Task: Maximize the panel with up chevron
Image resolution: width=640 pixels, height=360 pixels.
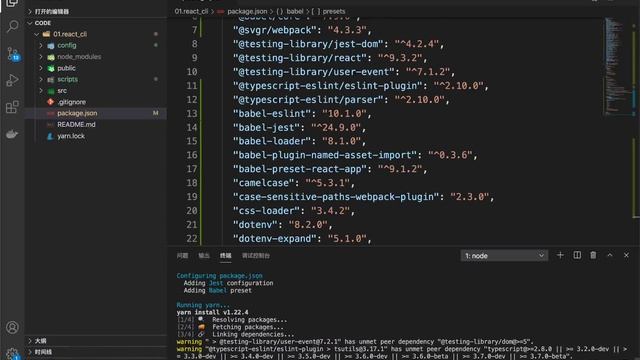Action: click(x=610, y=255)
